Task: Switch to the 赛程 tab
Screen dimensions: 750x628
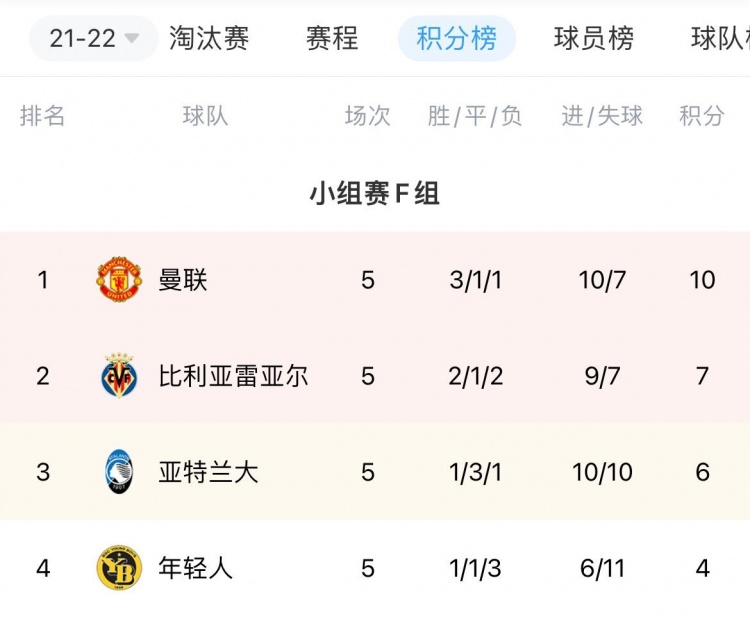Action: (x=332, y=38)
